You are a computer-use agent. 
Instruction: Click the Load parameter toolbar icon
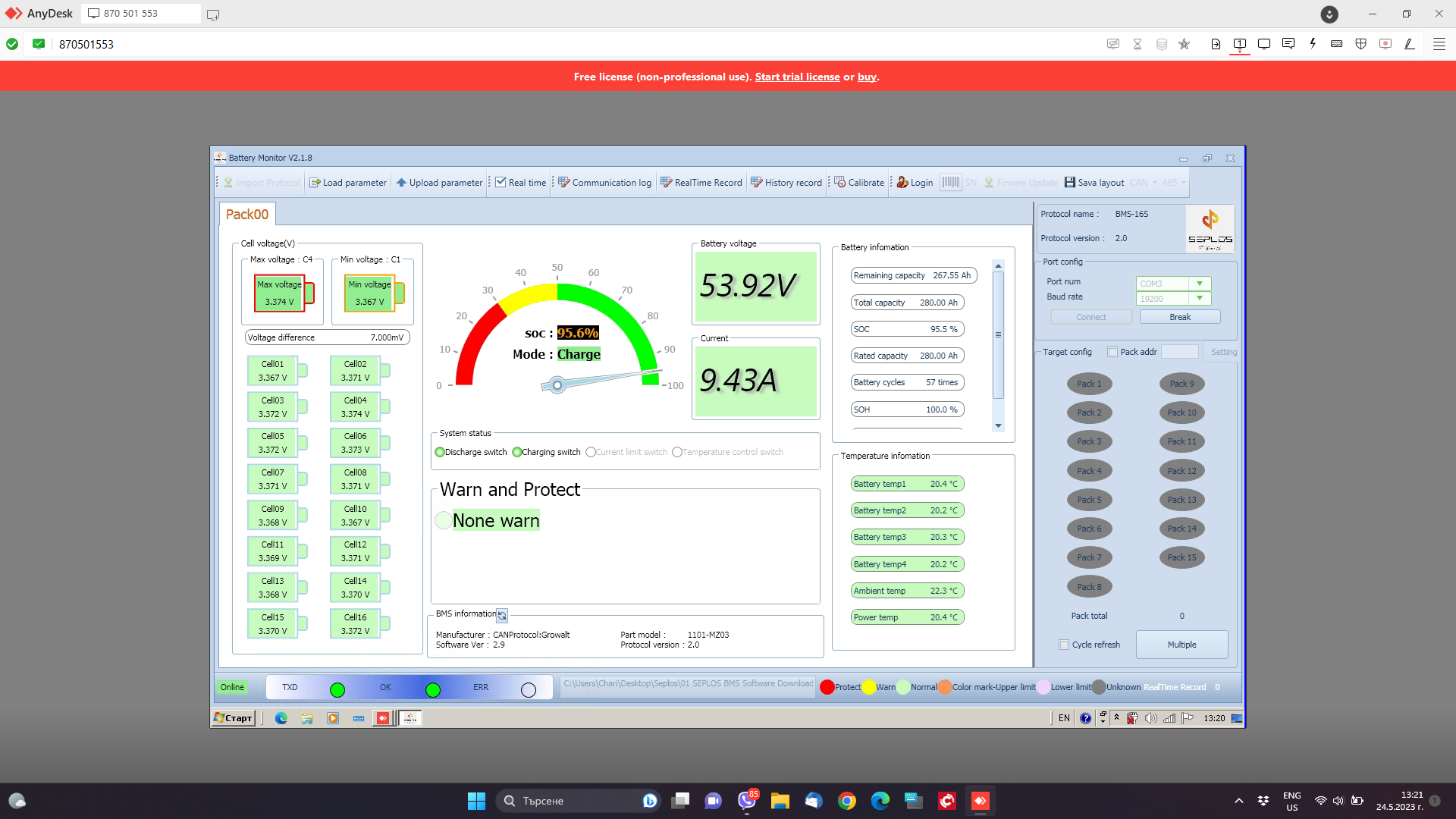point(315,183)
